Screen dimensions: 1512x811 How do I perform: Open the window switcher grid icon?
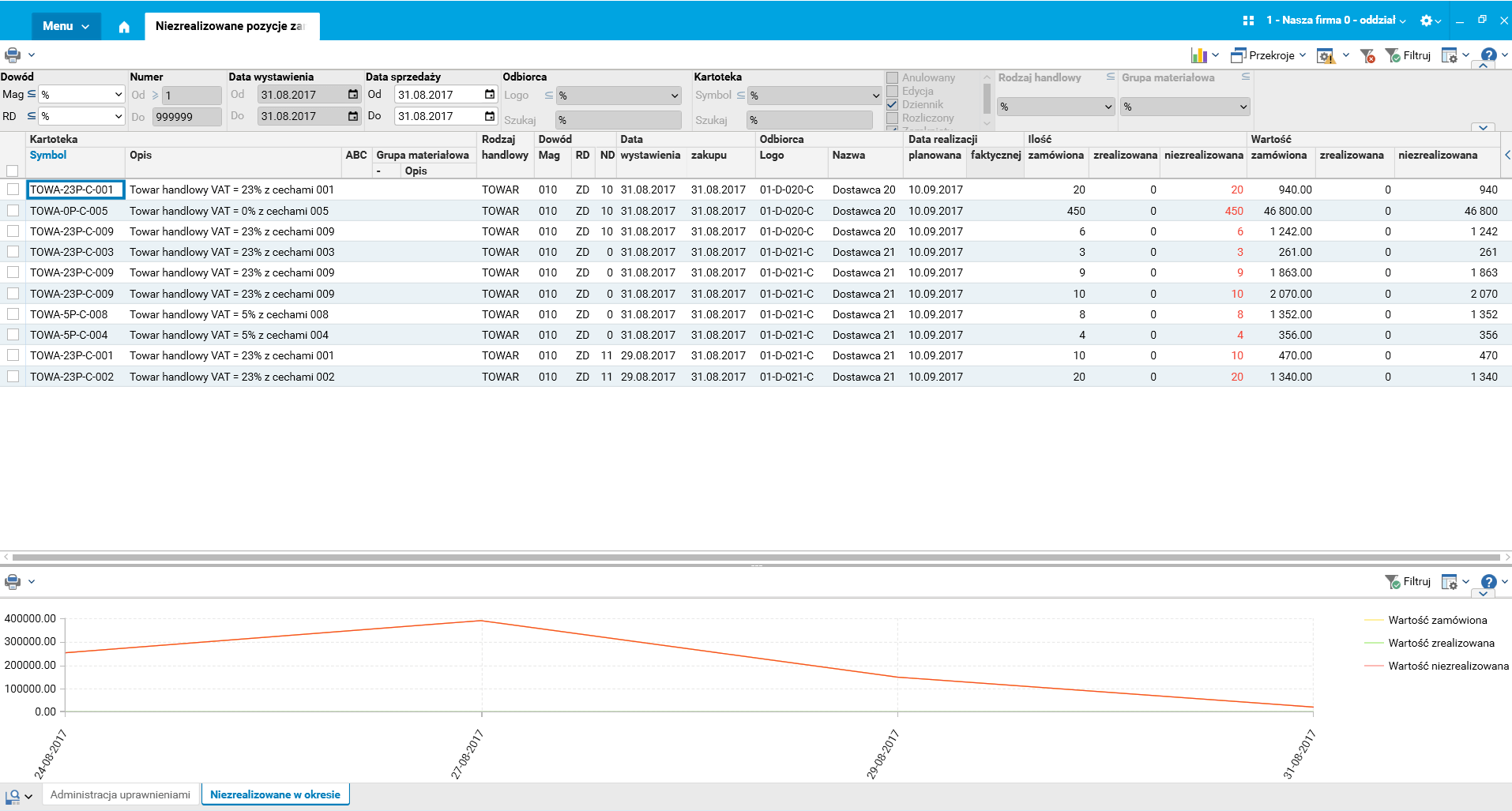coord(1248,21)
